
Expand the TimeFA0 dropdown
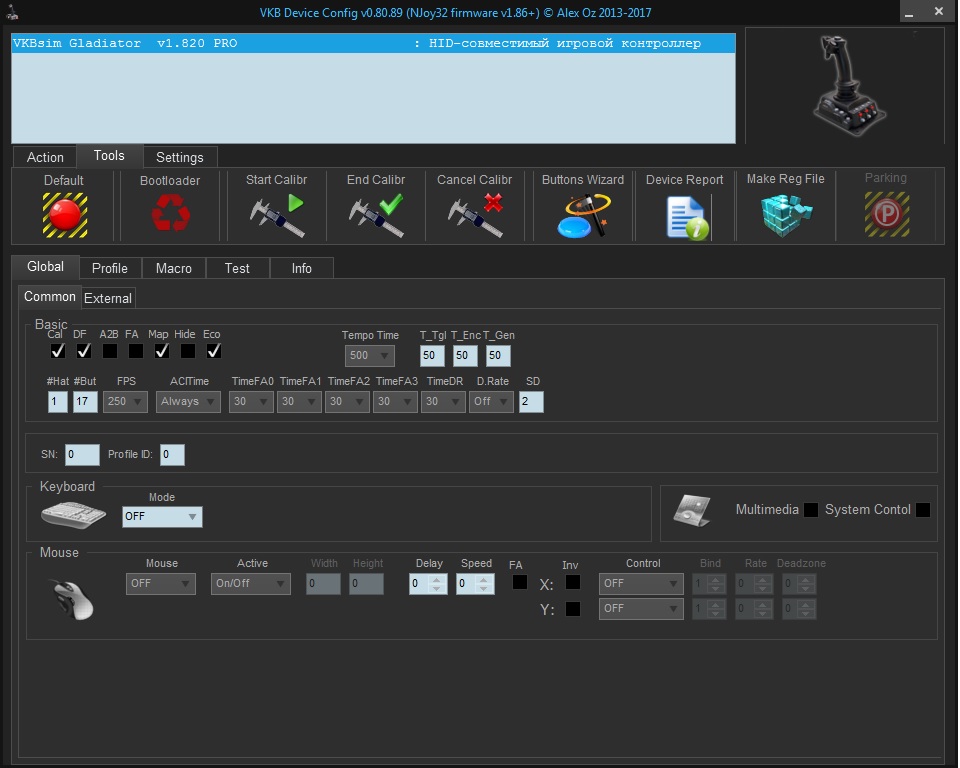coord(251,402)
